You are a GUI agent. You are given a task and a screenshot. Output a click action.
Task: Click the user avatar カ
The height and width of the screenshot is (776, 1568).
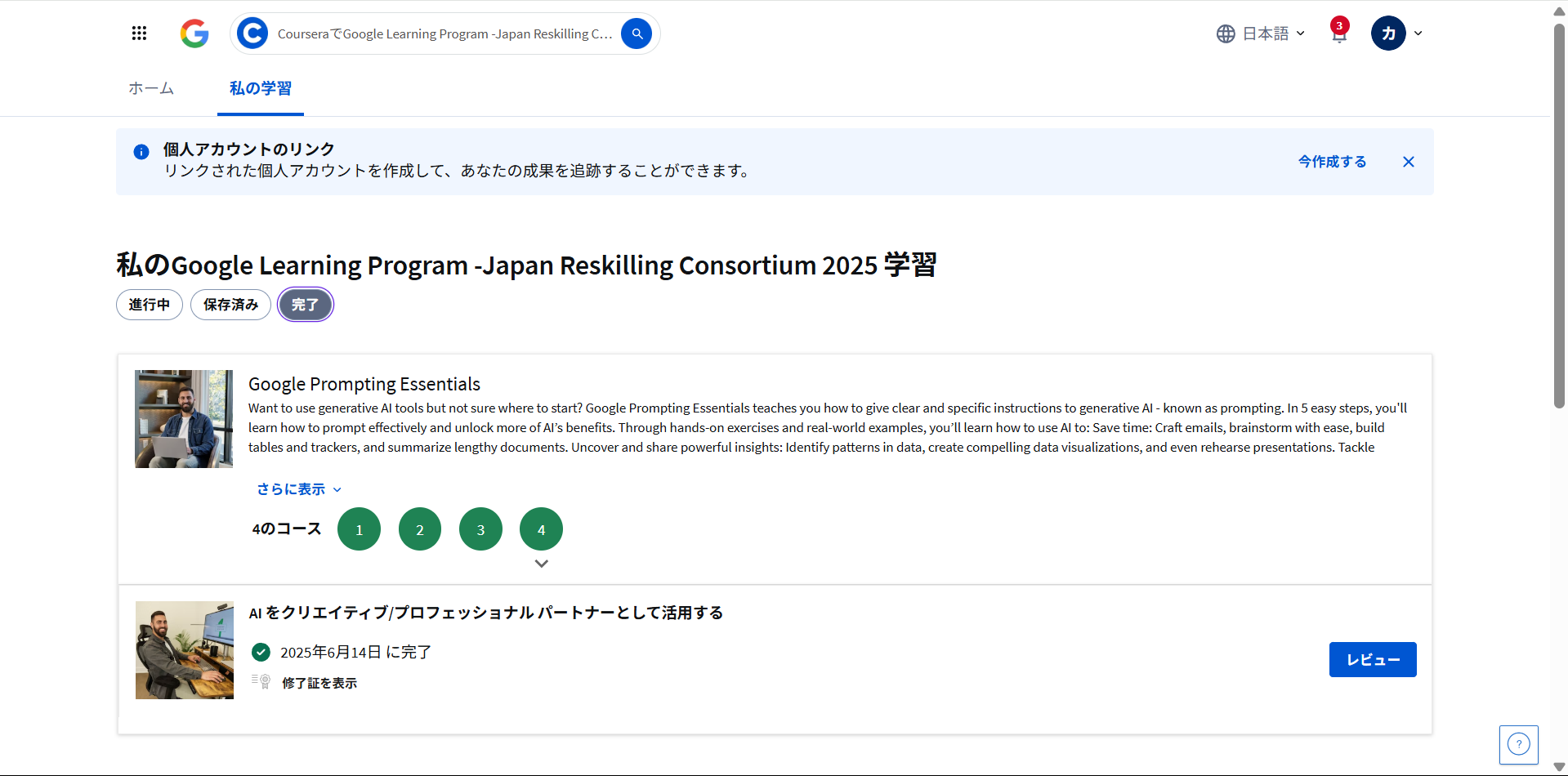point(1388,33)
